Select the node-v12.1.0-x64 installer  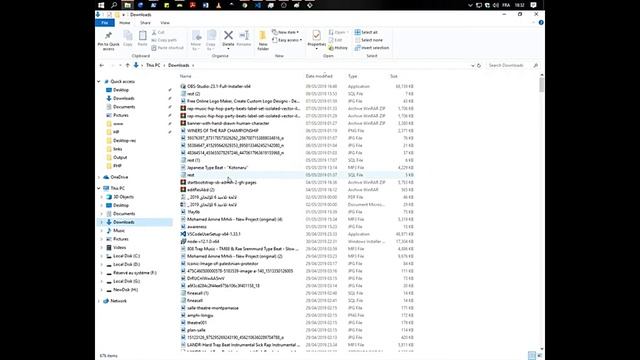(203, 242)
